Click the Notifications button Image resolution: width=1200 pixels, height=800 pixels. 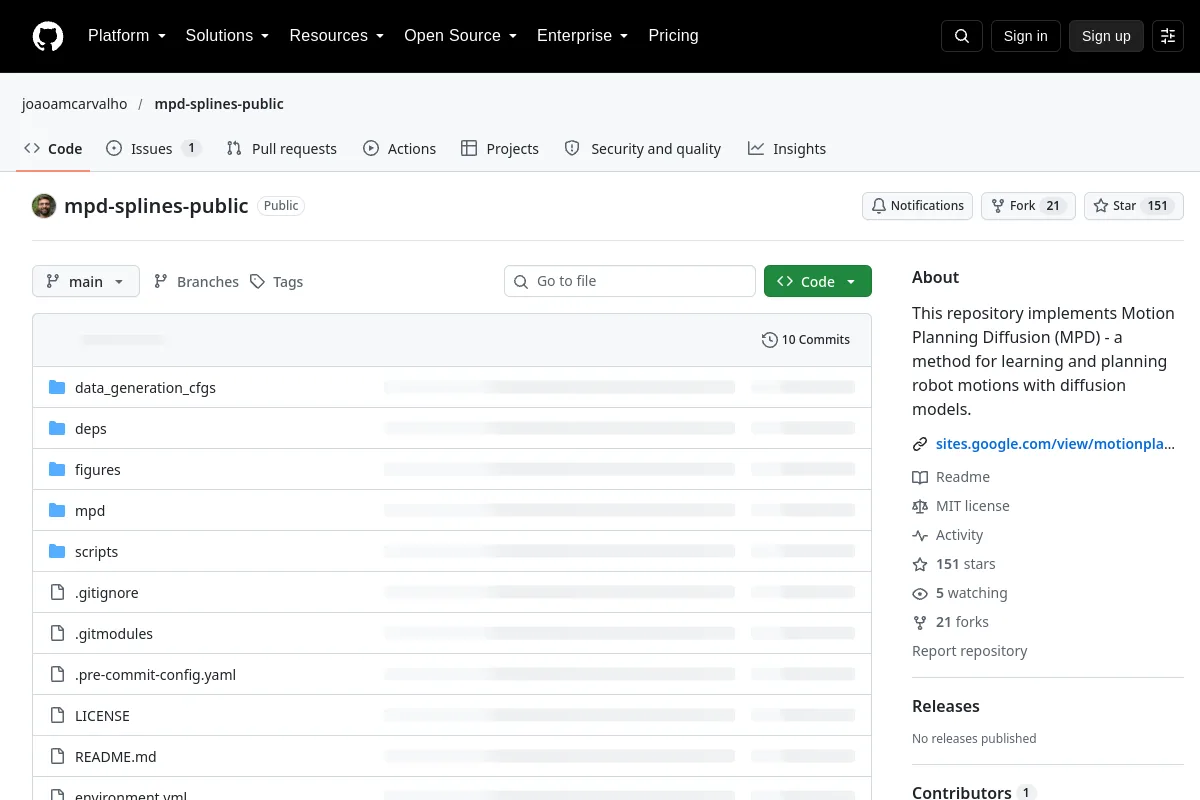click(918, 206)
